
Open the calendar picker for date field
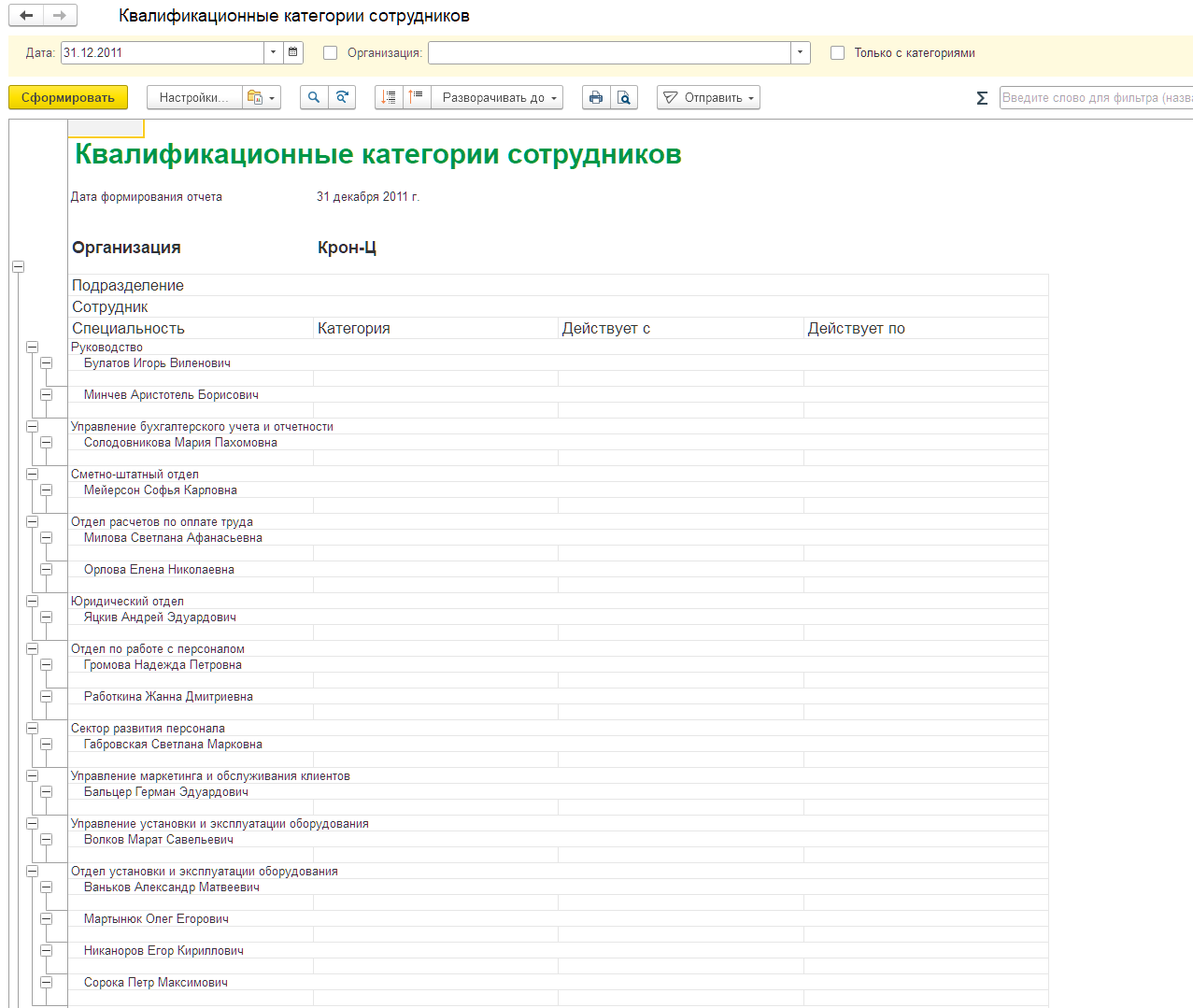click(293, 52)
